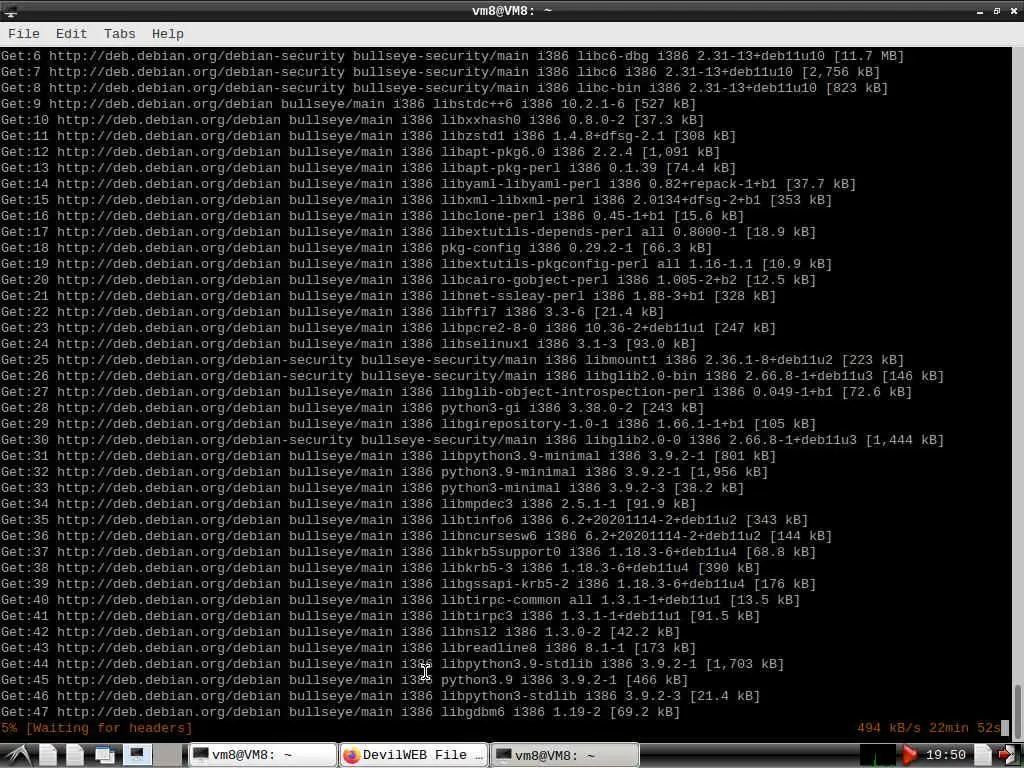Open the Help menu
Viewport: 1024px width, 768px height.
[x=168, y=34]
